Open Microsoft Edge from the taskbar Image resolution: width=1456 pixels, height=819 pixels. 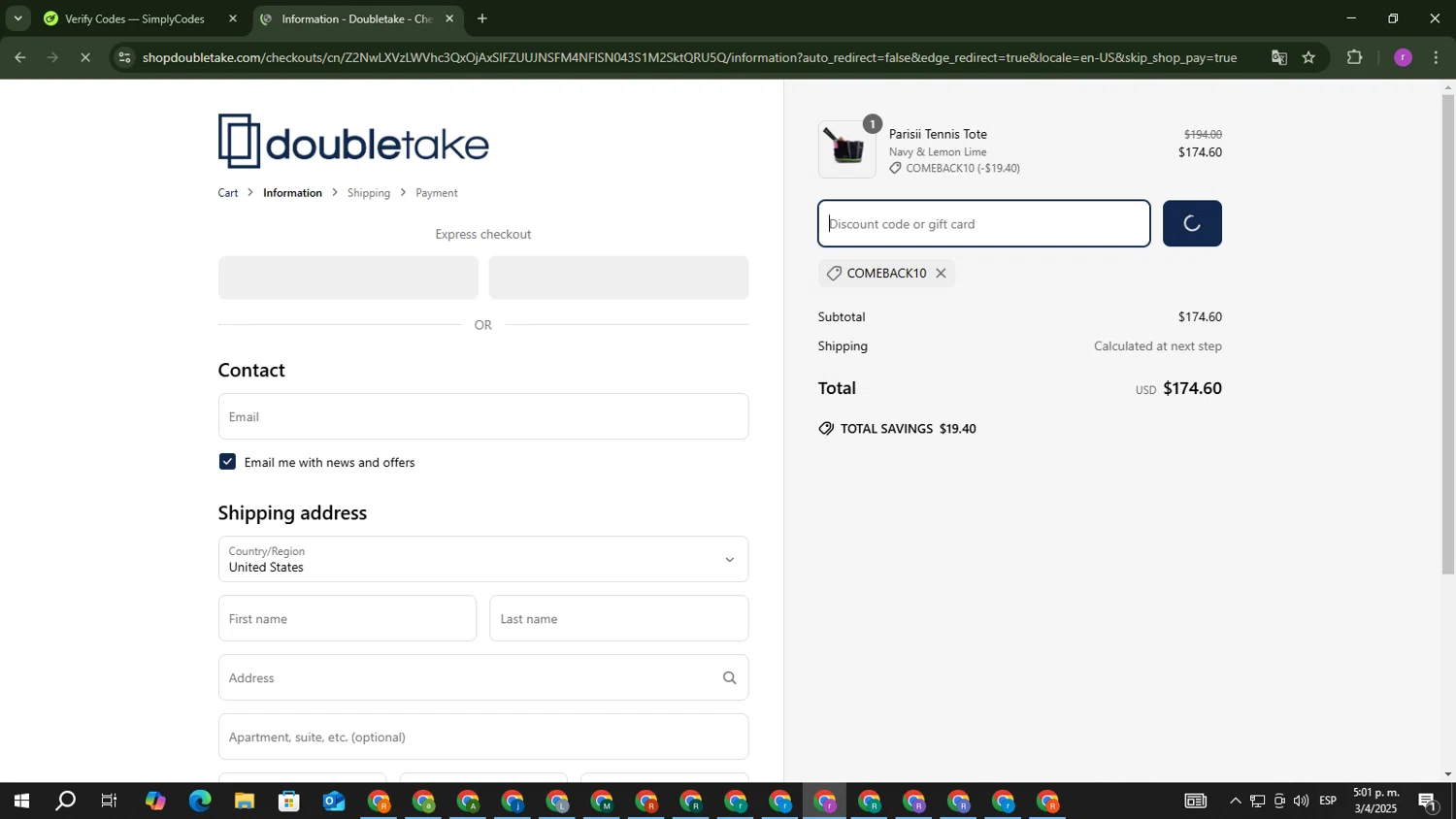200,802
